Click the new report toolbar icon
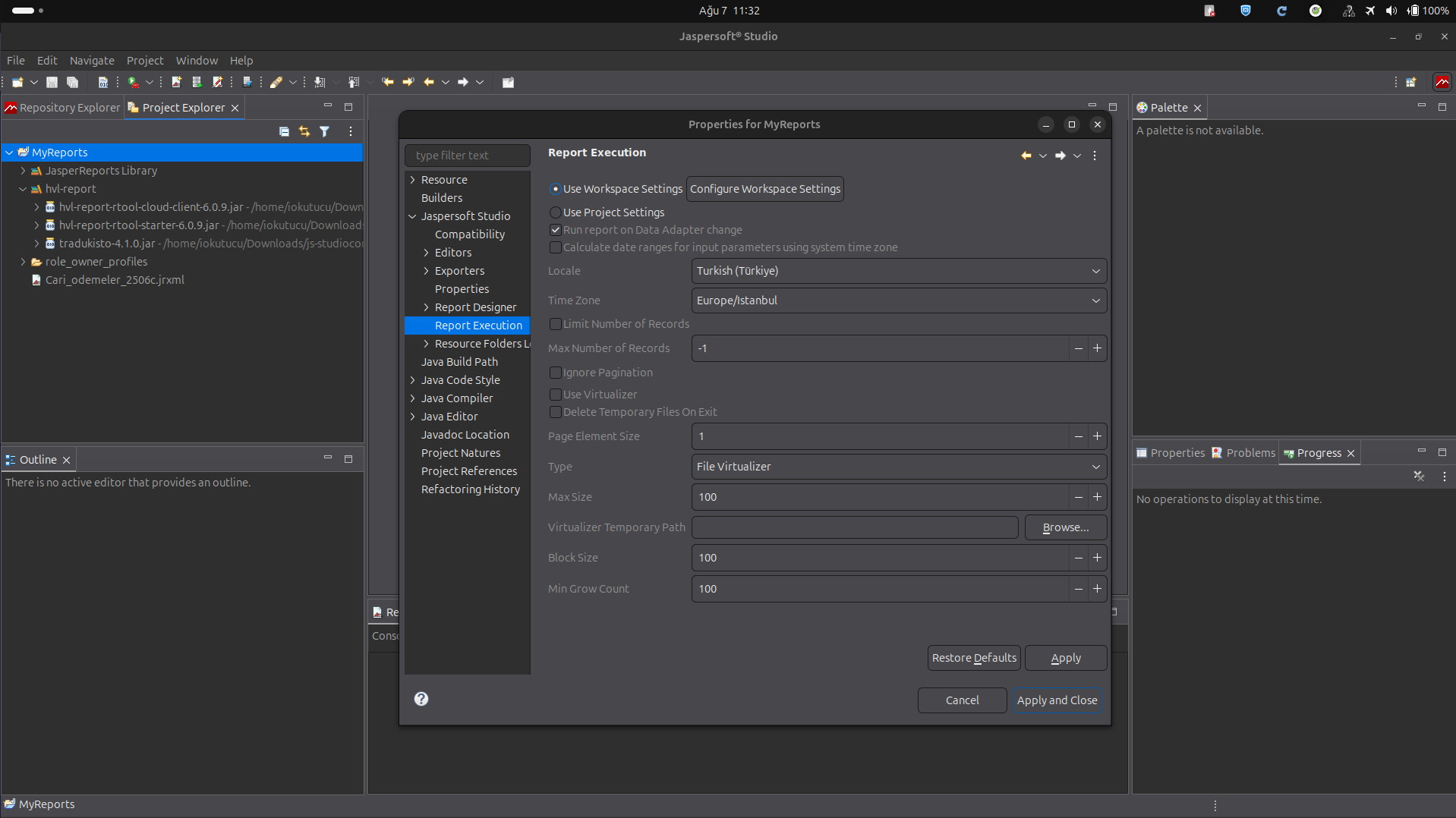 176,82
